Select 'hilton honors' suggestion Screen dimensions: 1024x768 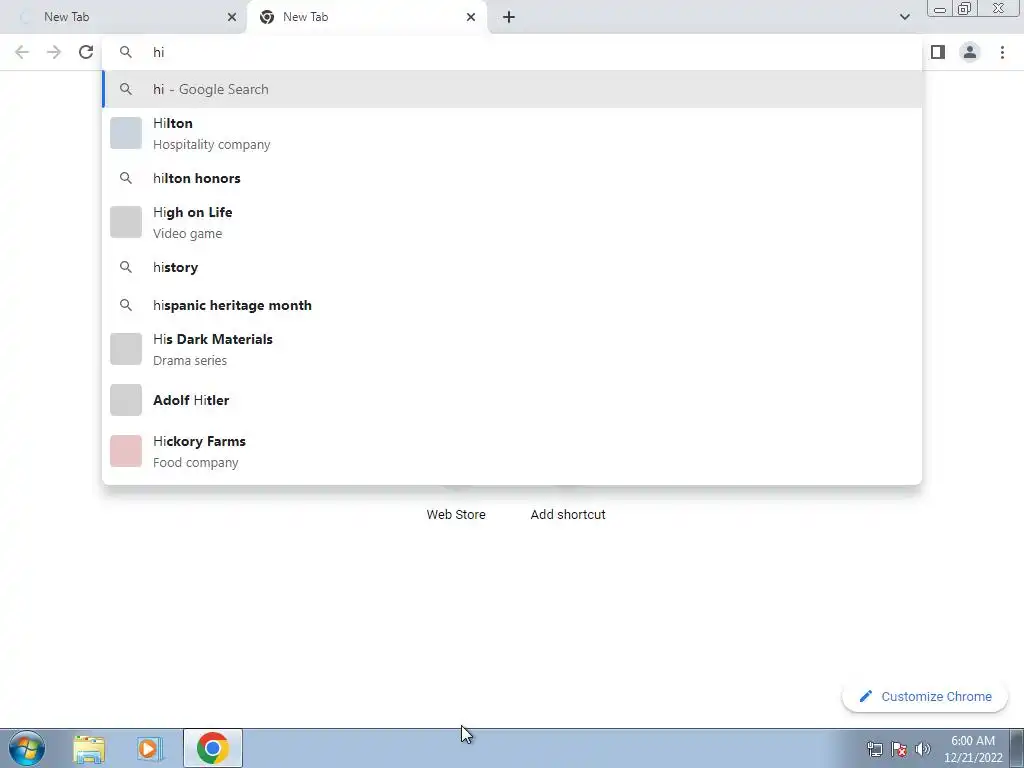(512, 178)
